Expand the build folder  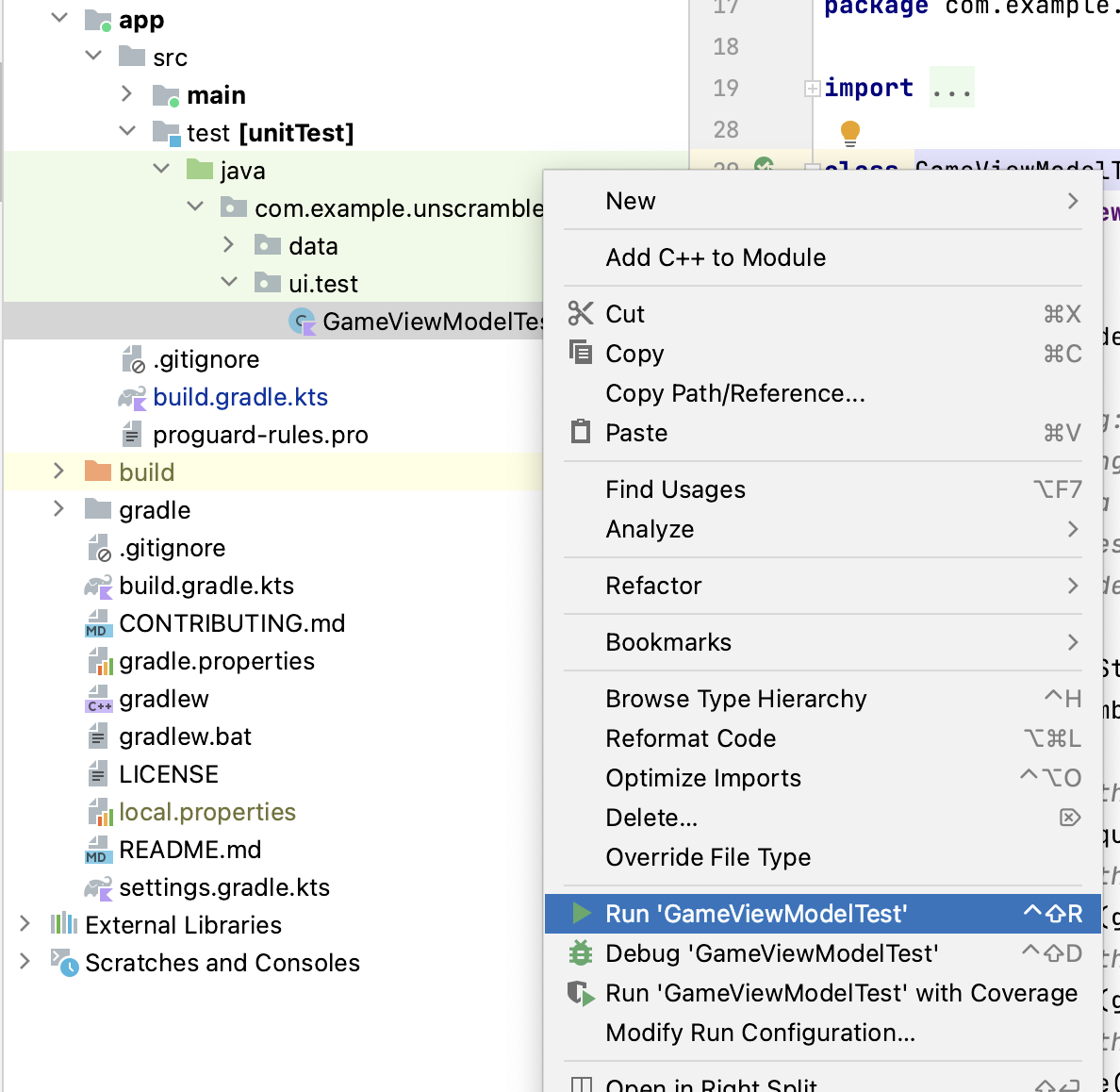[58, 472]
